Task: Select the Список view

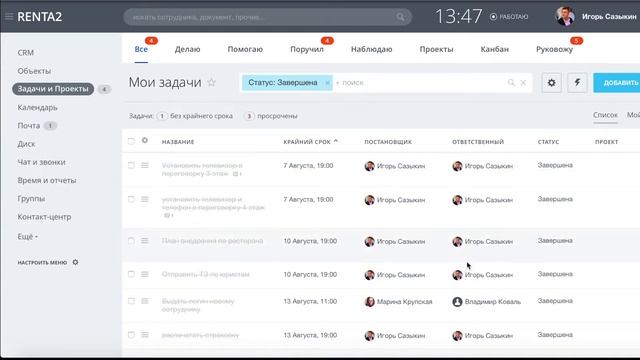Action: [x=605, y=115]
